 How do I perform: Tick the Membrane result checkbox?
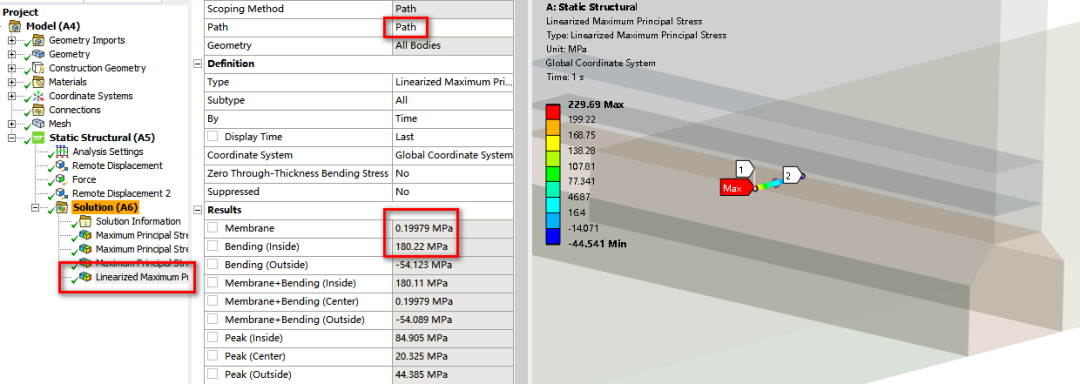214,228
